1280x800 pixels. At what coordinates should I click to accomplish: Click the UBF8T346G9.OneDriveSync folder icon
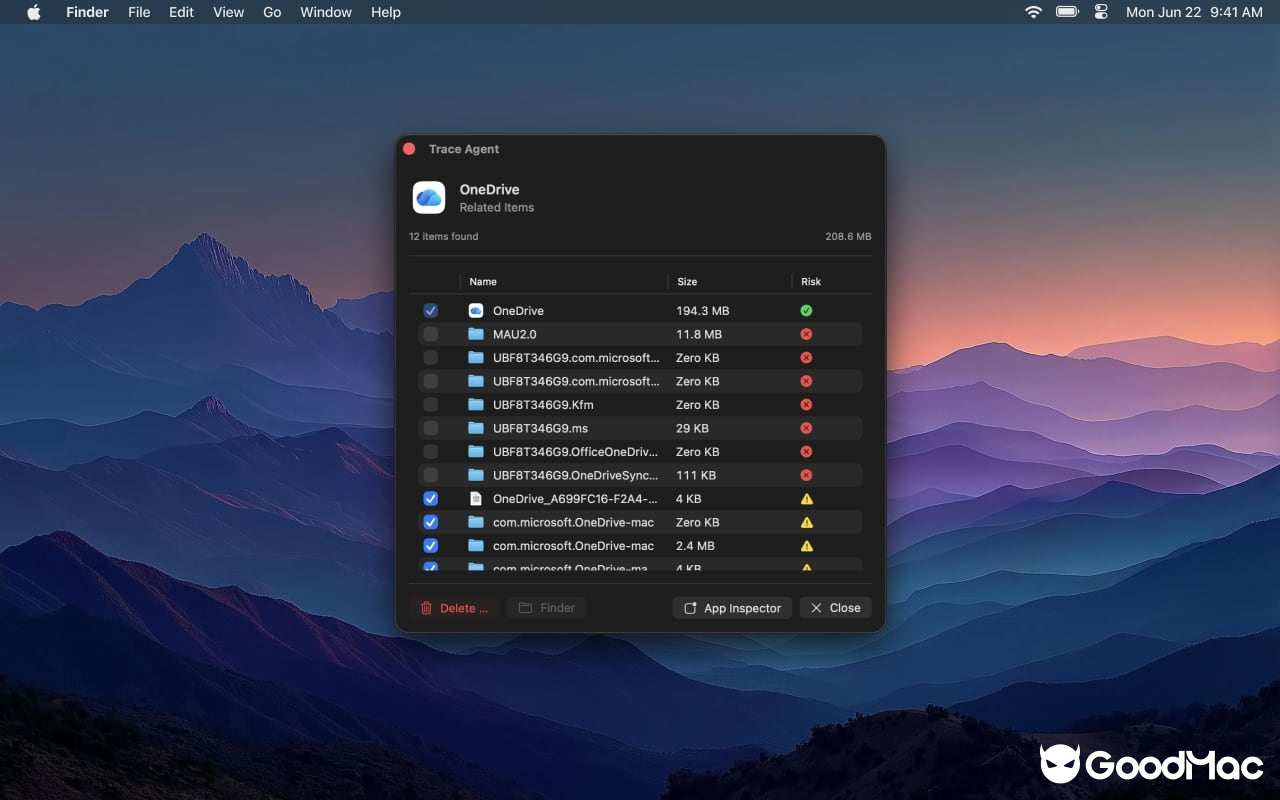[476, 475]
